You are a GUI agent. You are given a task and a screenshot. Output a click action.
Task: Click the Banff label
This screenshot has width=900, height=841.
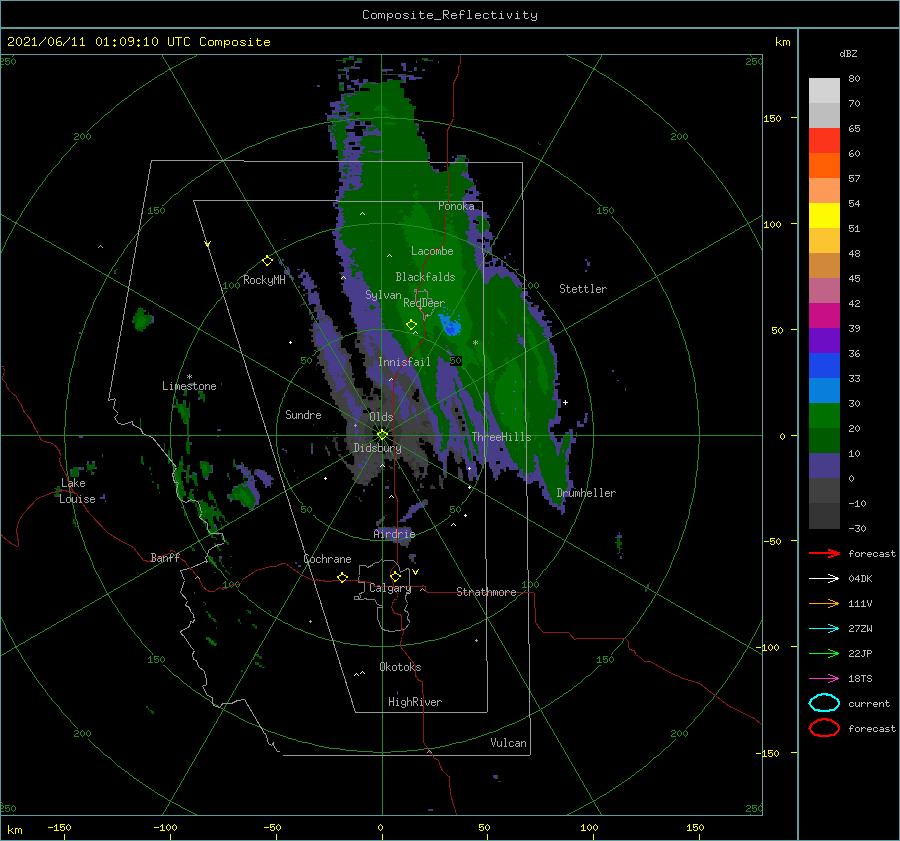pyautogui.click(x=165, y=557)
